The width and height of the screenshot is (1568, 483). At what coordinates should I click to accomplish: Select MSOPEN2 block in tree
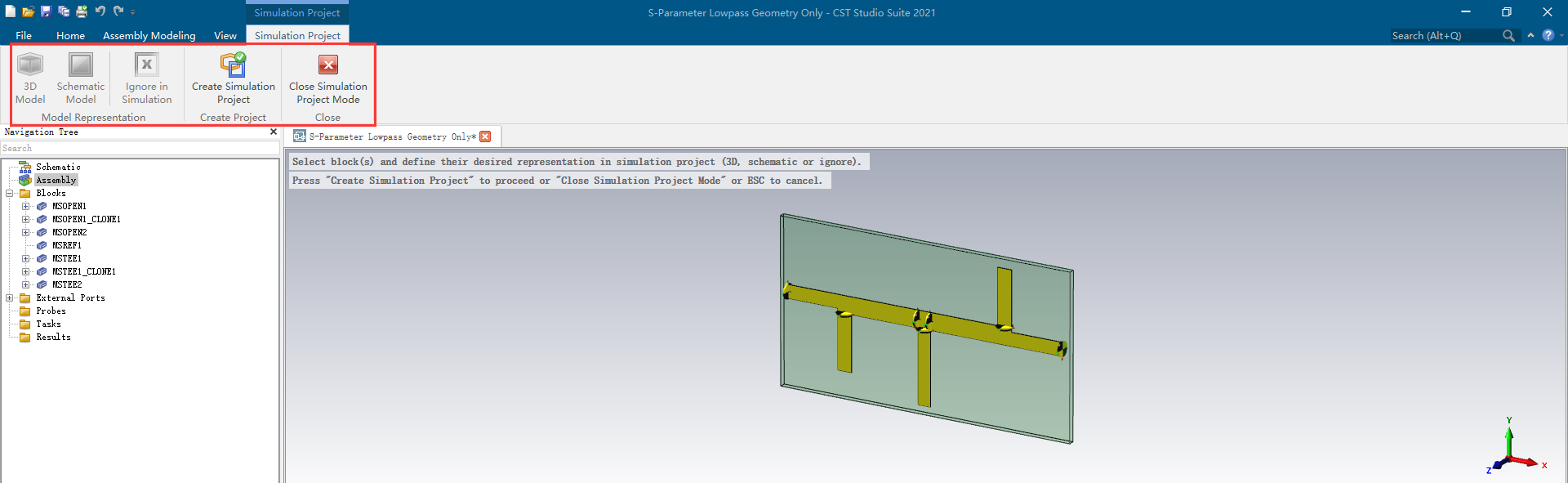tap(69, 232)
